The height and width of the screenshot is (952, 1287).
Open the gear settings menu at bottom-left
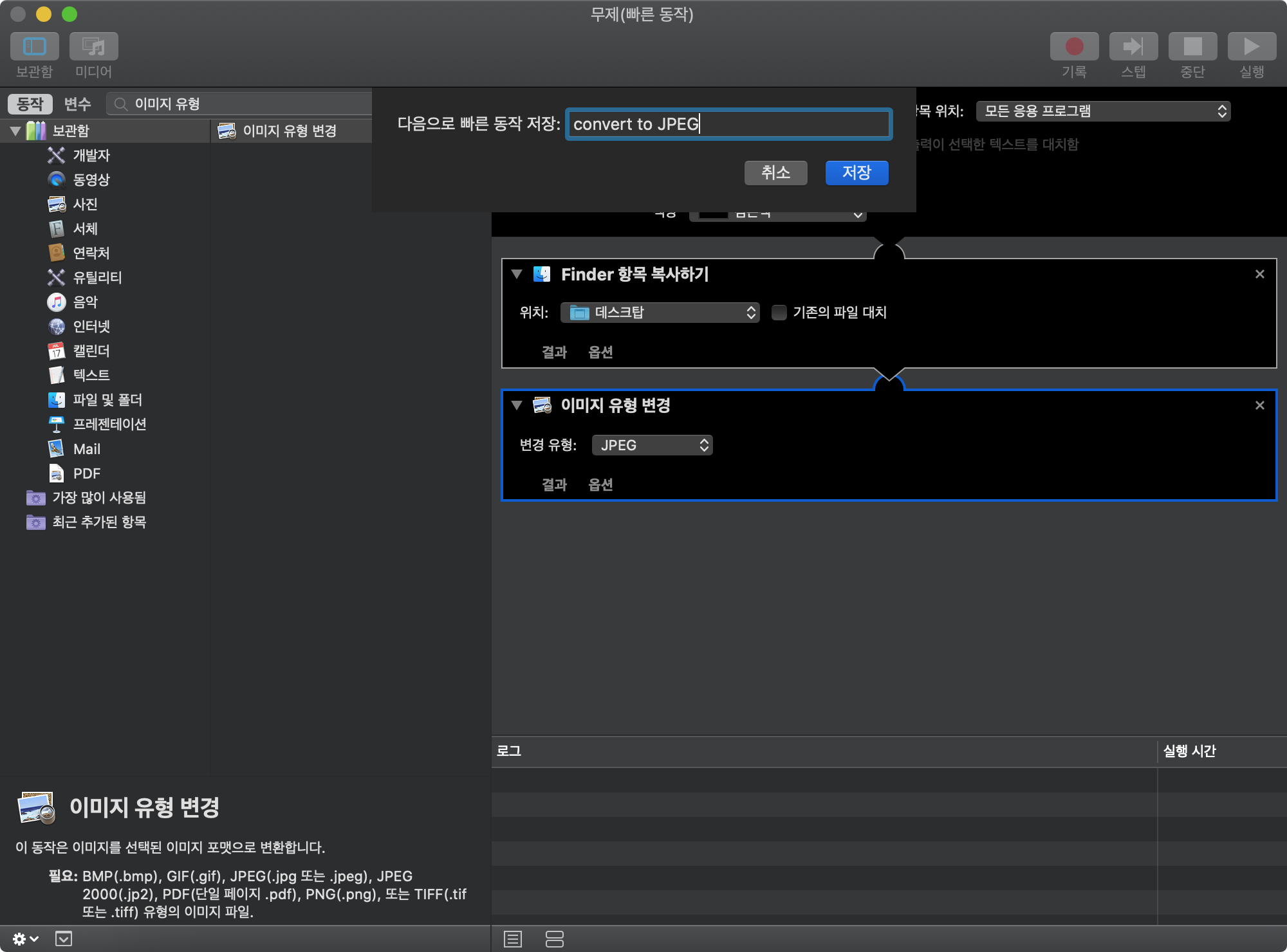click(x=24, y=939)
